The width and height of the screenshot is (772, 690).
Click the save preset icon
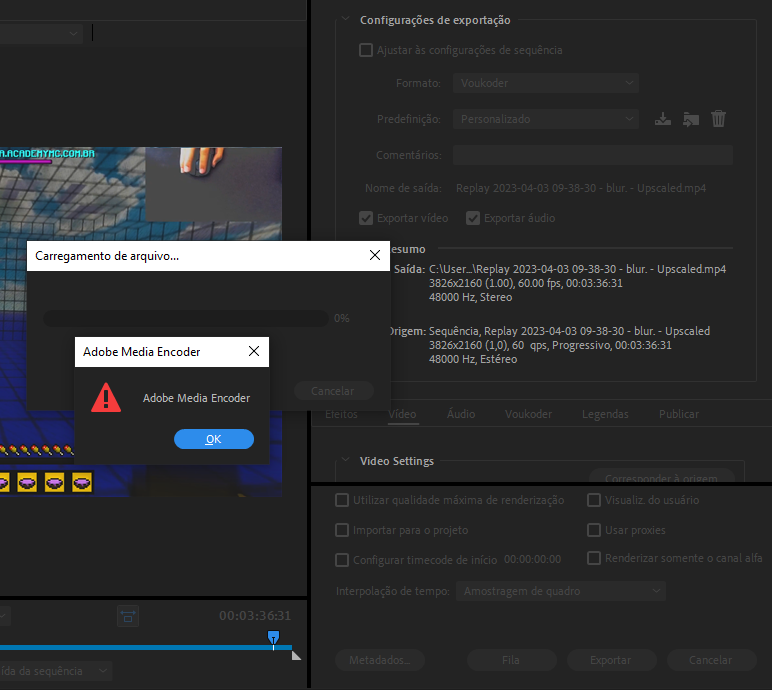662,119
